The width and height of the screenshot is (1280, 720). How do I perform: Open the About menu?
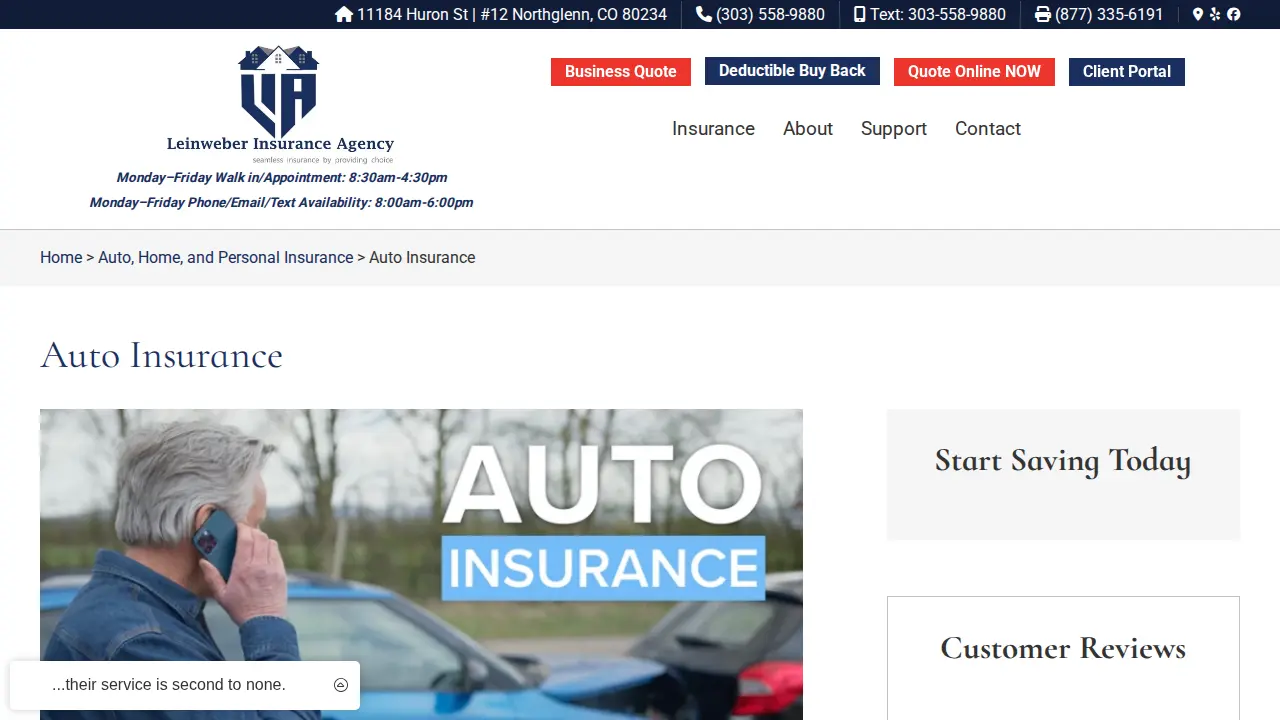click(808, 129)
